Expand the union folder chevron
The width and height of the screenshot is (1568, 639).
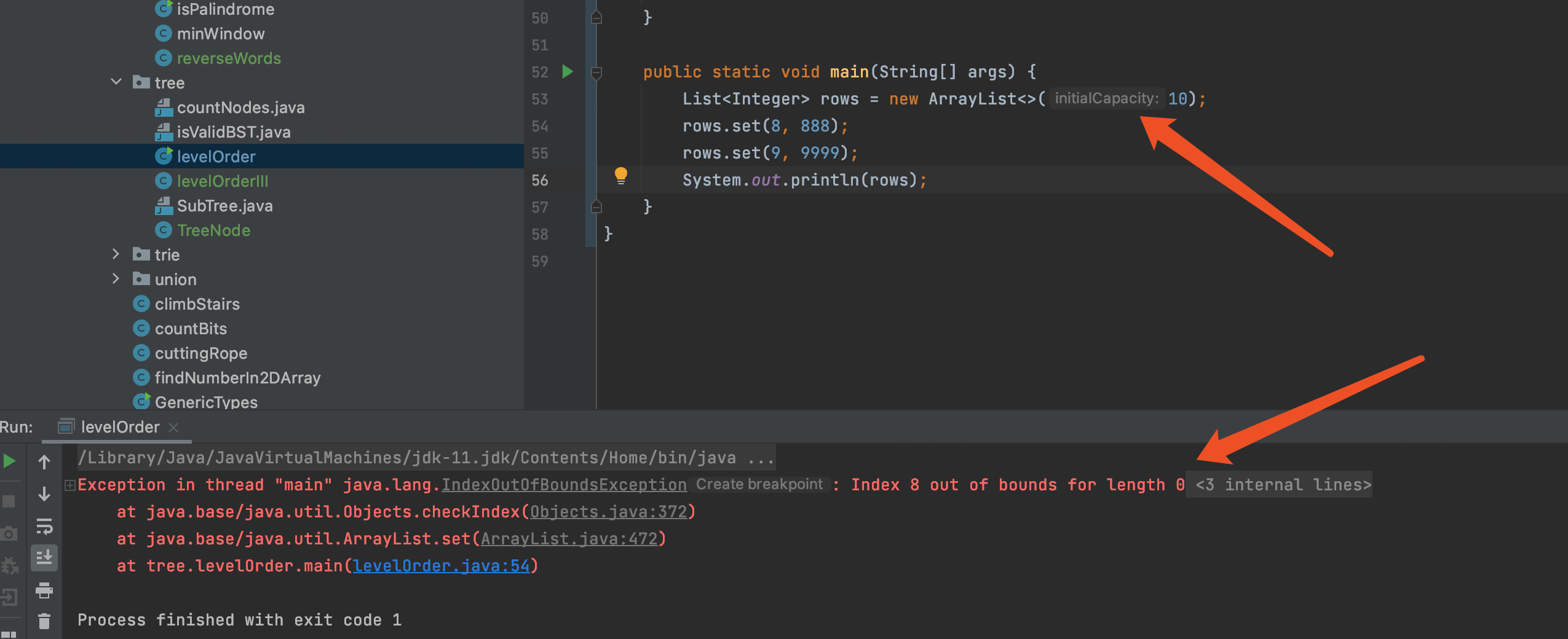tap(116, 278)
